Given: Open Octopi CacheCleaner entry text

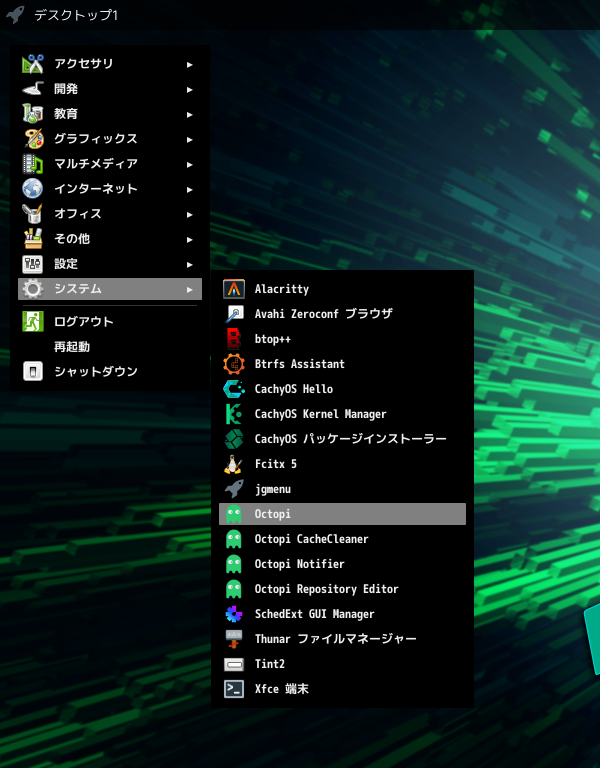Looking at the screenshot, I should pos(312,539).
